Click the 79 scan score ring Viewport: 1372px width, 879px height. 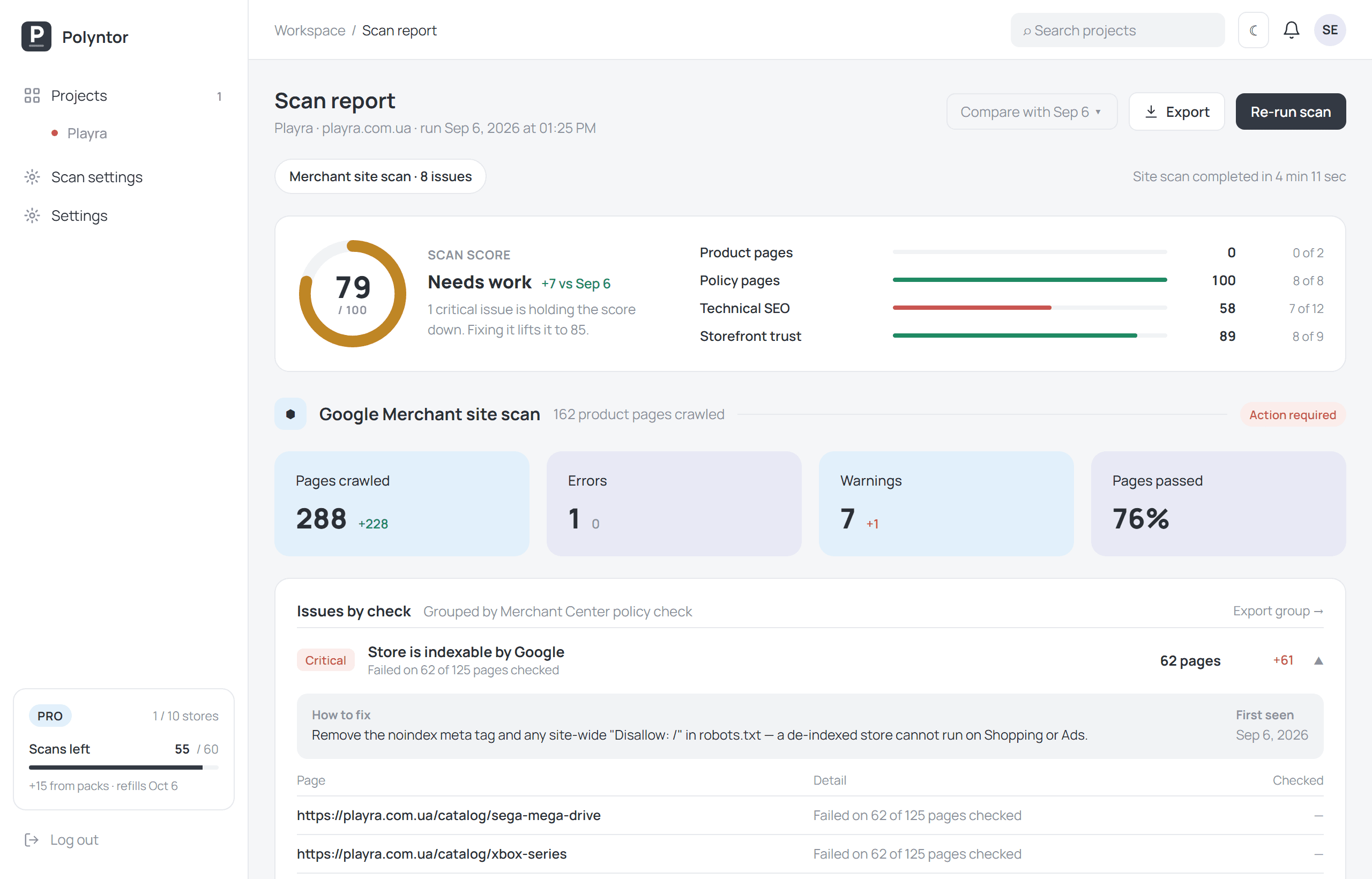click(353, 293)
